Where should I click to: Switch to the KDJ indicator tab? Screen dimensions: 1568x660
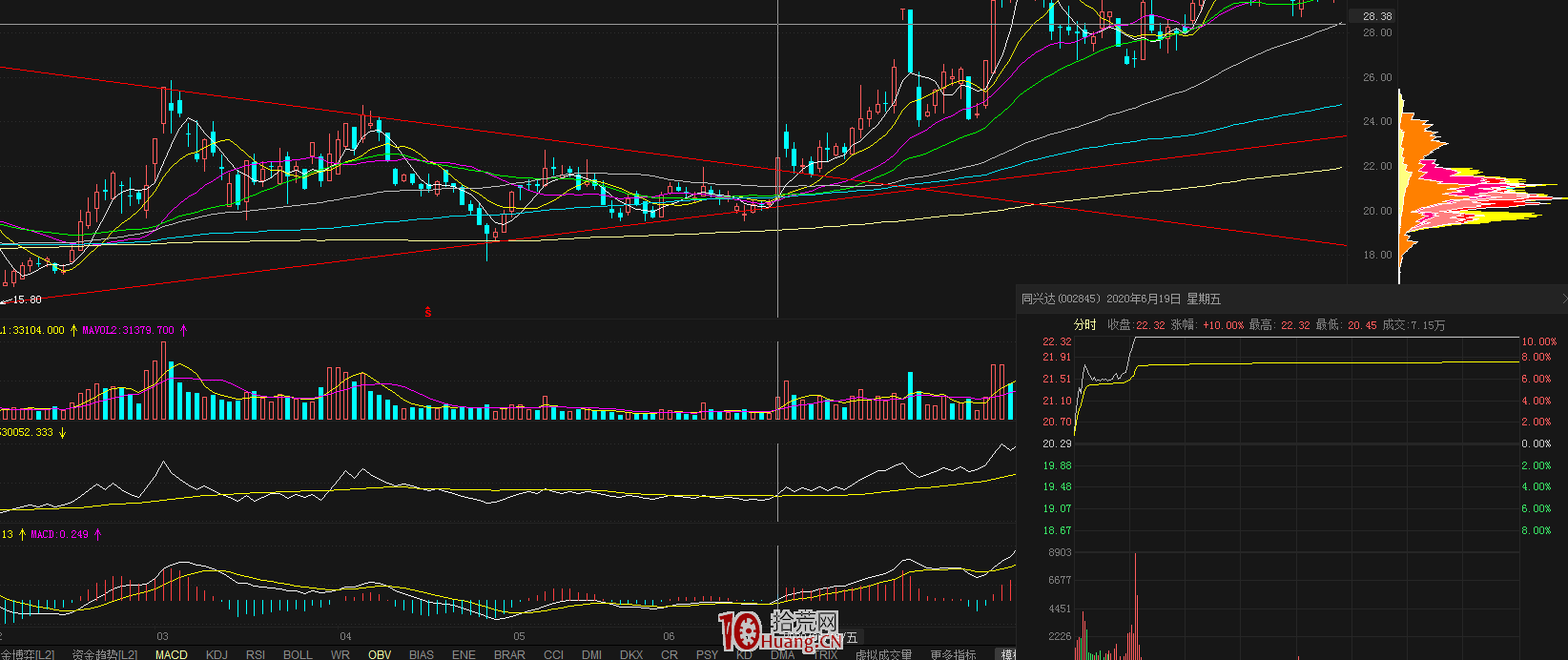pyautogui.click(x=217, y=654)
